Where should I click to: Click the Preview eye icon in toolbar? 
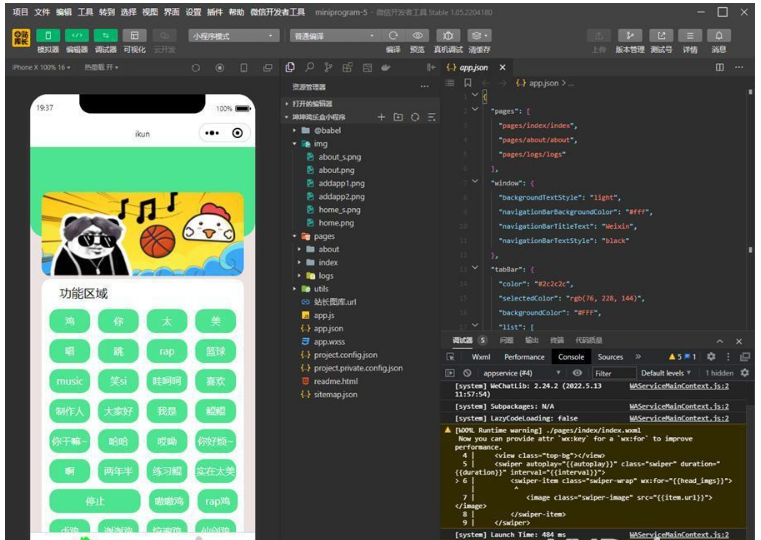[x=418, y=36]
